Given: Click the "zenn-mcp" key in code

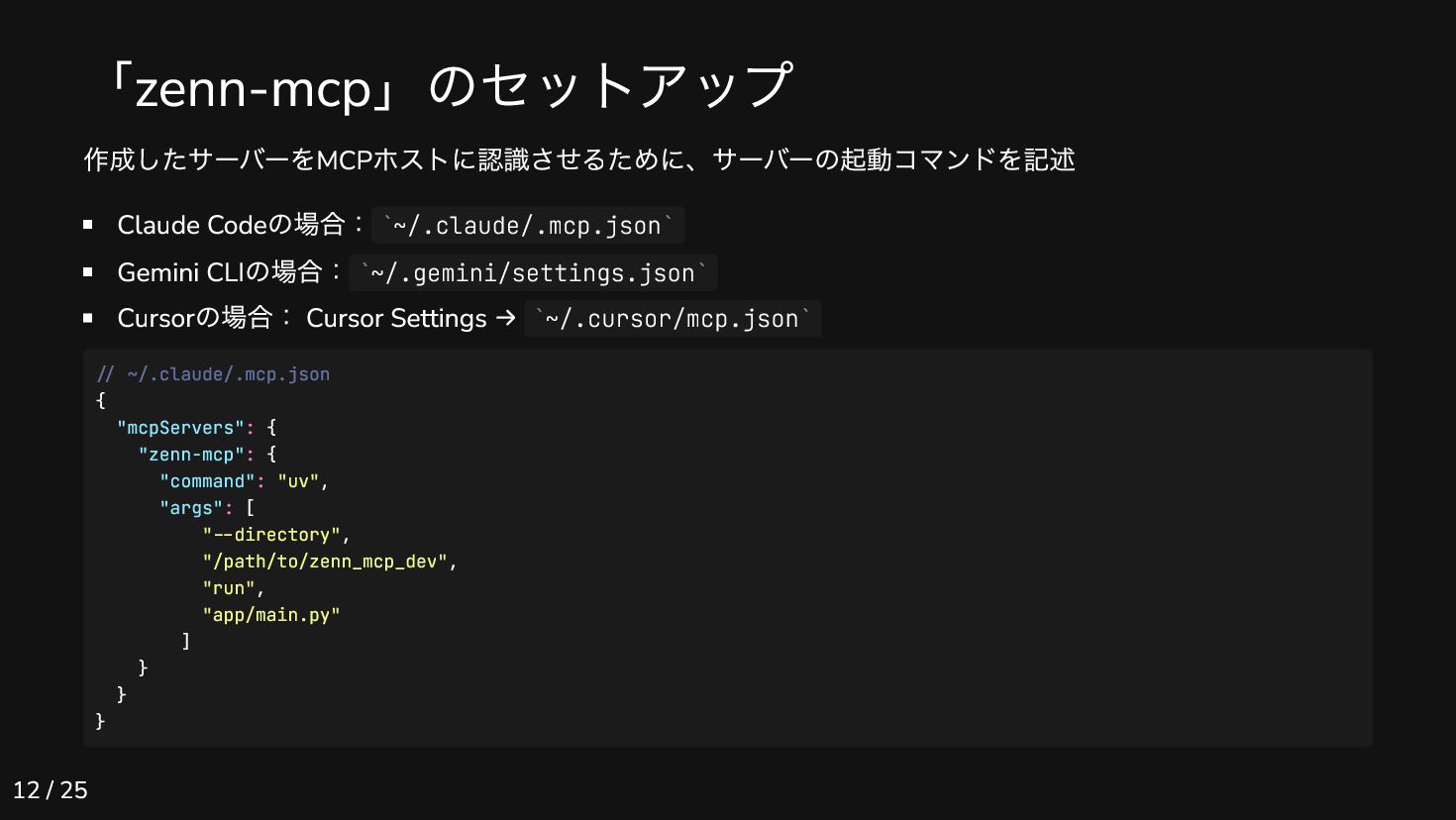Looking at the screenshot, I should click(x=191, y=455).
